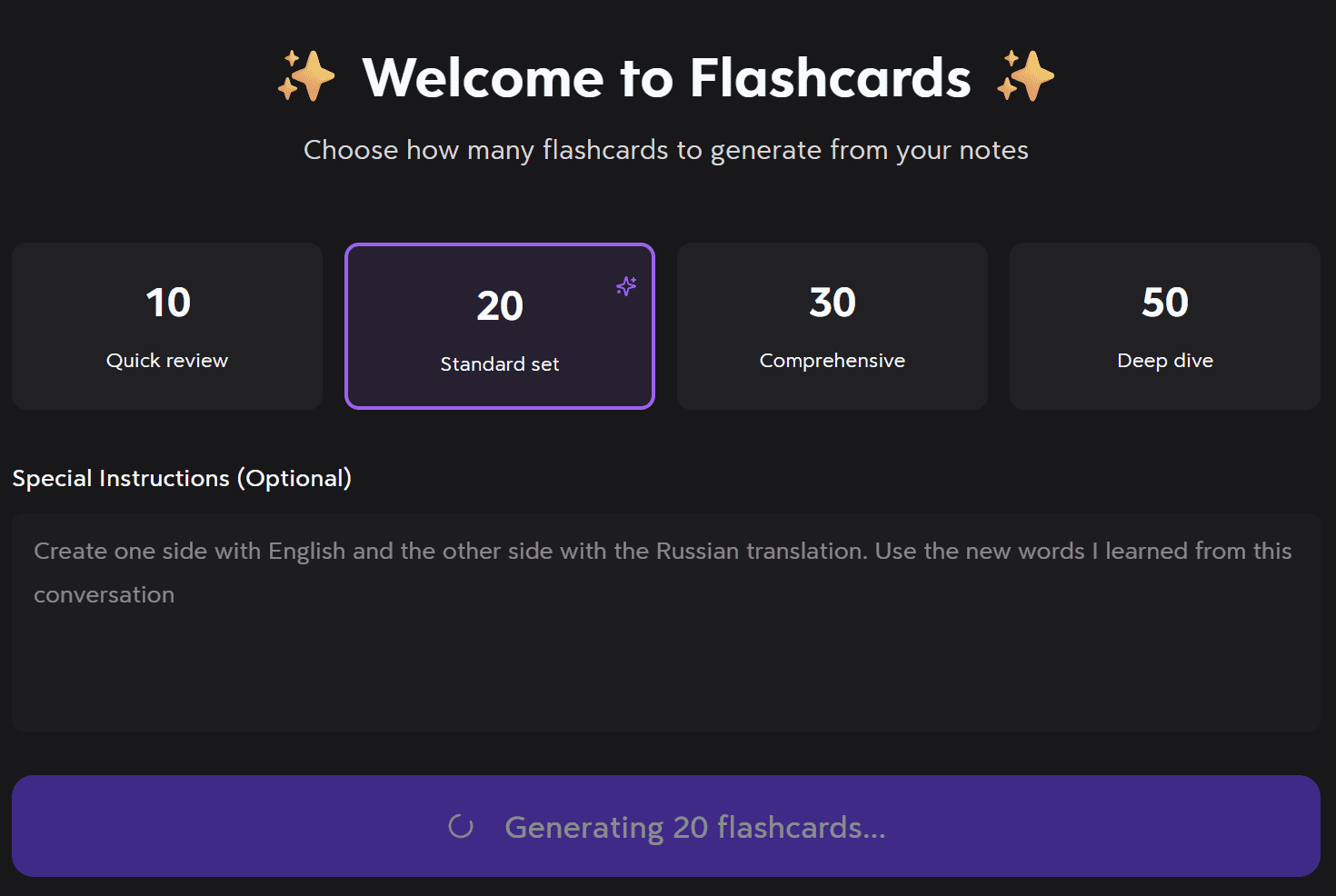Click the sparkle icon left of title
1336x896 pixels.
coord(306,76)
